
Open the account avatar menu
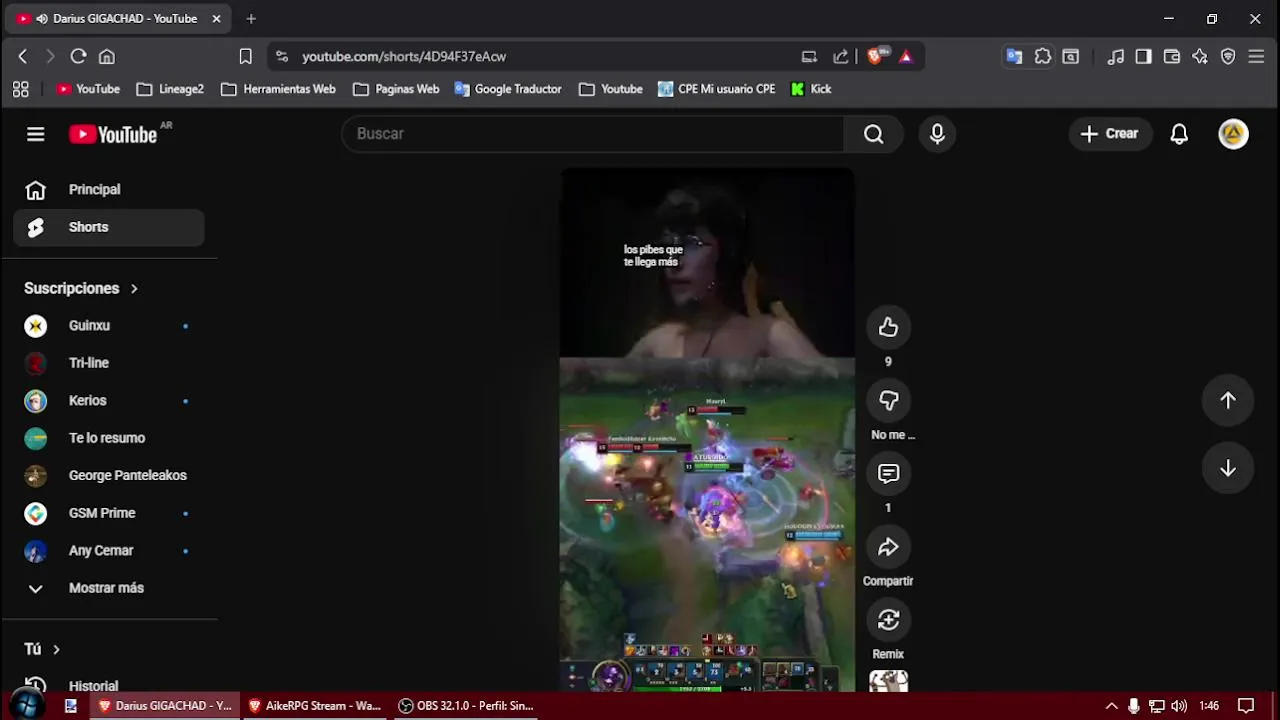point(1233,134)
